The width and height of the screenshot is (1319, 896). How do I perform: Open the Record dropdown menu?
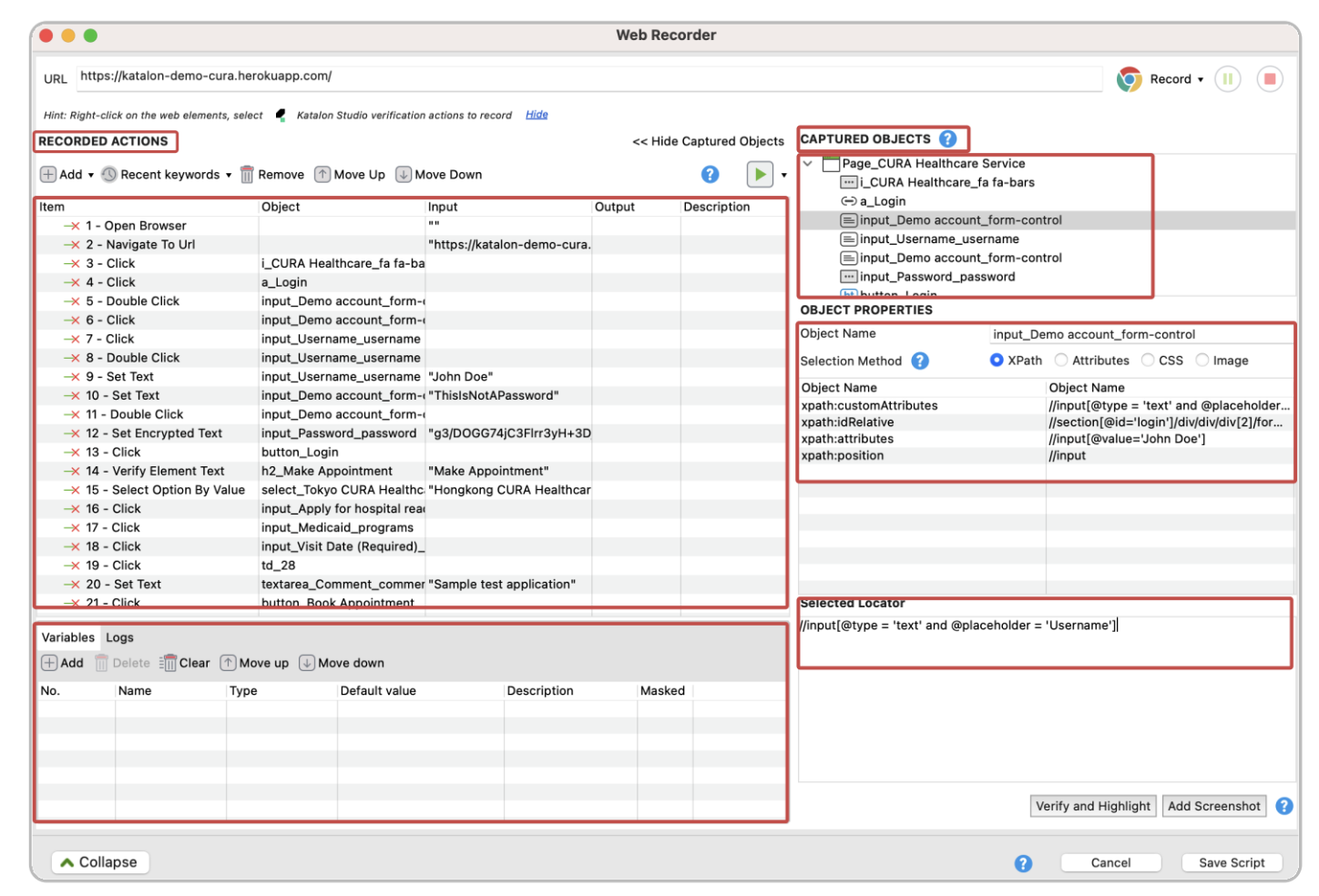tap(1199, 78)
